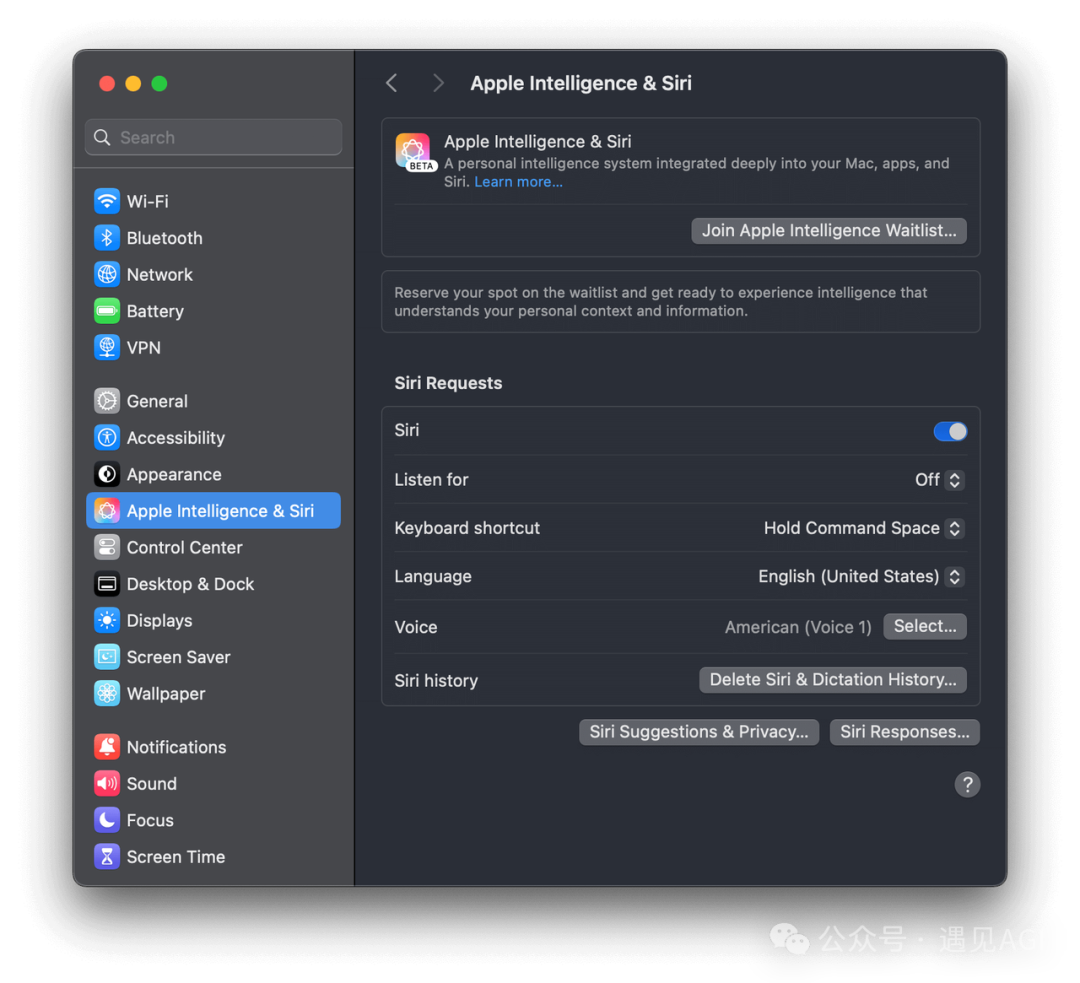Select the Accessibility icon
This screenshot has height=983, width=1080.
pyautogui.click(x=107, y=437)
